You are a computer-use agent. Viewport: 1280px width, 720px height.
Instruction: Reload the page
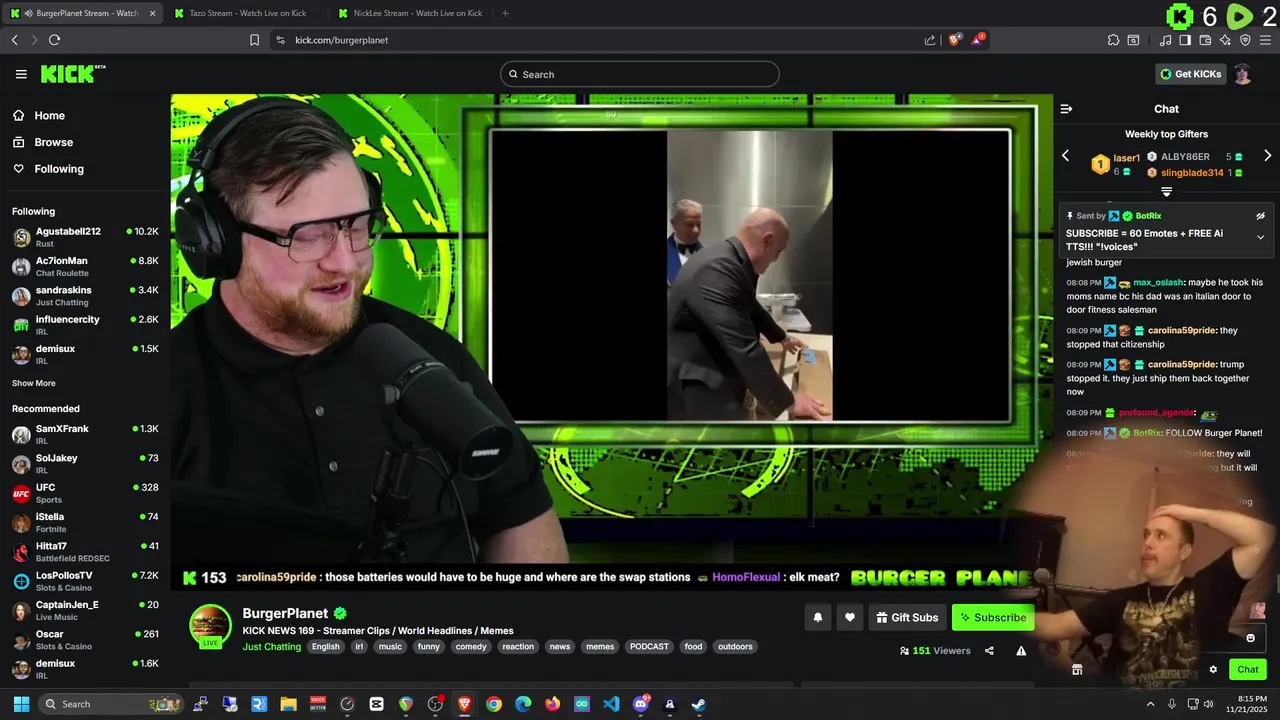point(54,40)
